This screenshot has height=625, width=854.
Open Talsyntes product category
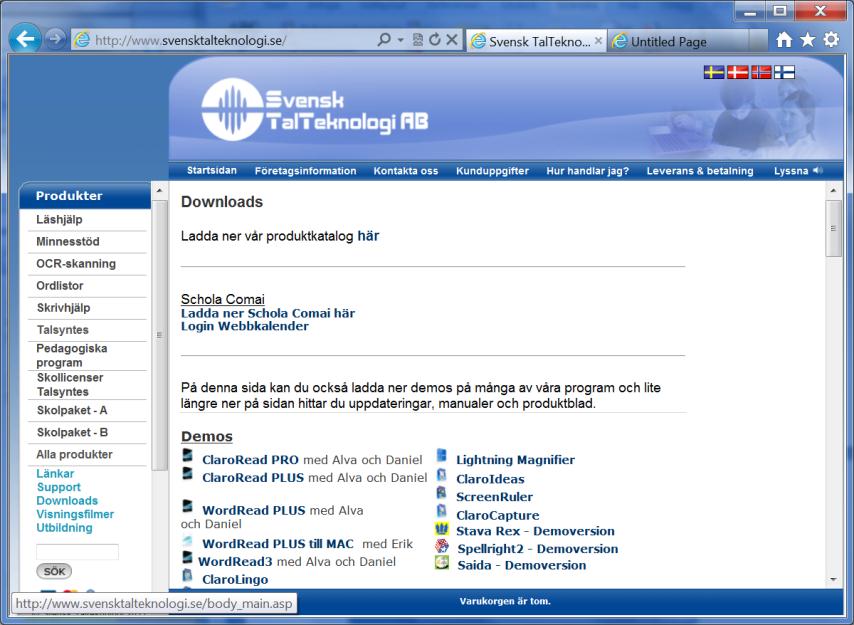pyautogui.click(x=63, y=330)
